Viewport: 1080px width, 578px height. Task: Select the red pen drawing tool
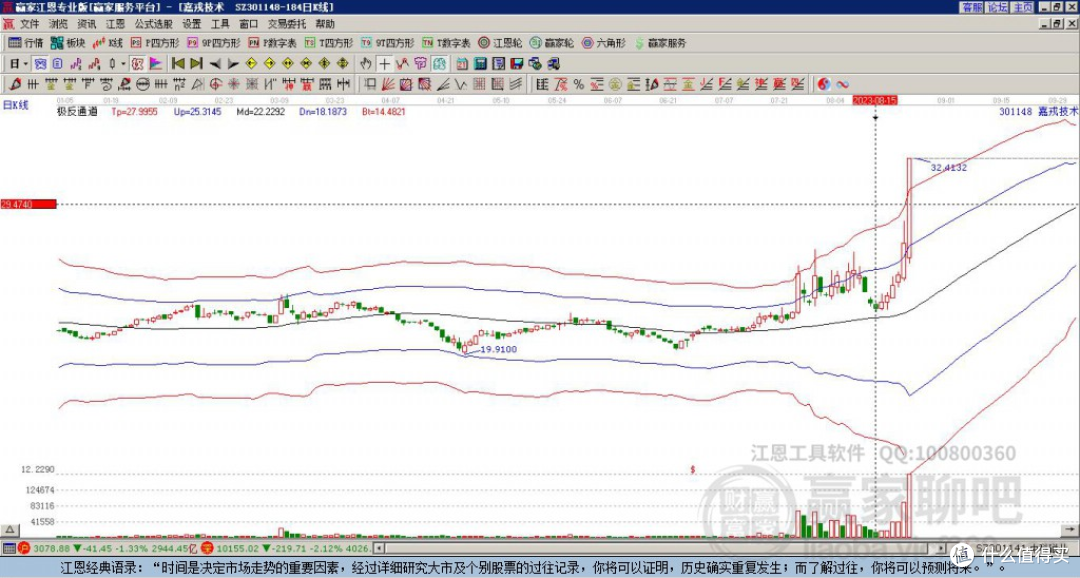(14, 85)
